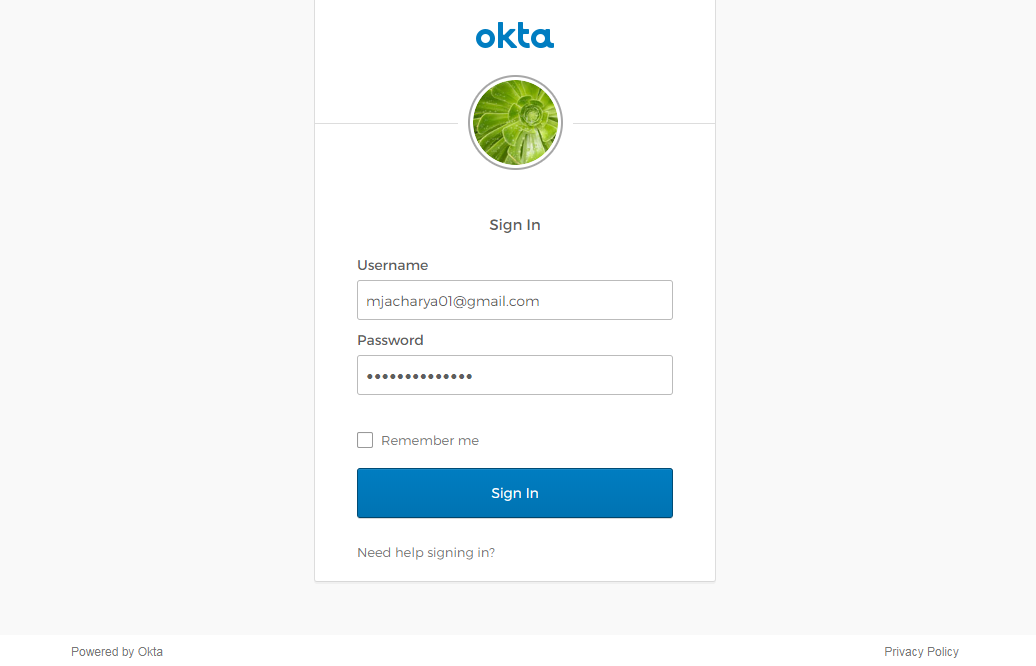Place cursor after mjacharya01@gmail.com text
1036x666 pixels.
point(541,301)
